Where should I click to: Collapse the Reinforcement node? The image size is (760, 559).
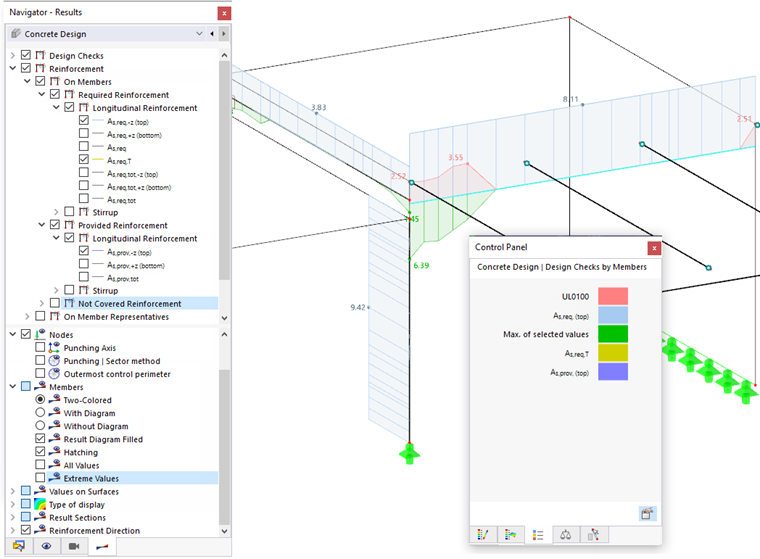pyautogui.click(x=13, y=68)
